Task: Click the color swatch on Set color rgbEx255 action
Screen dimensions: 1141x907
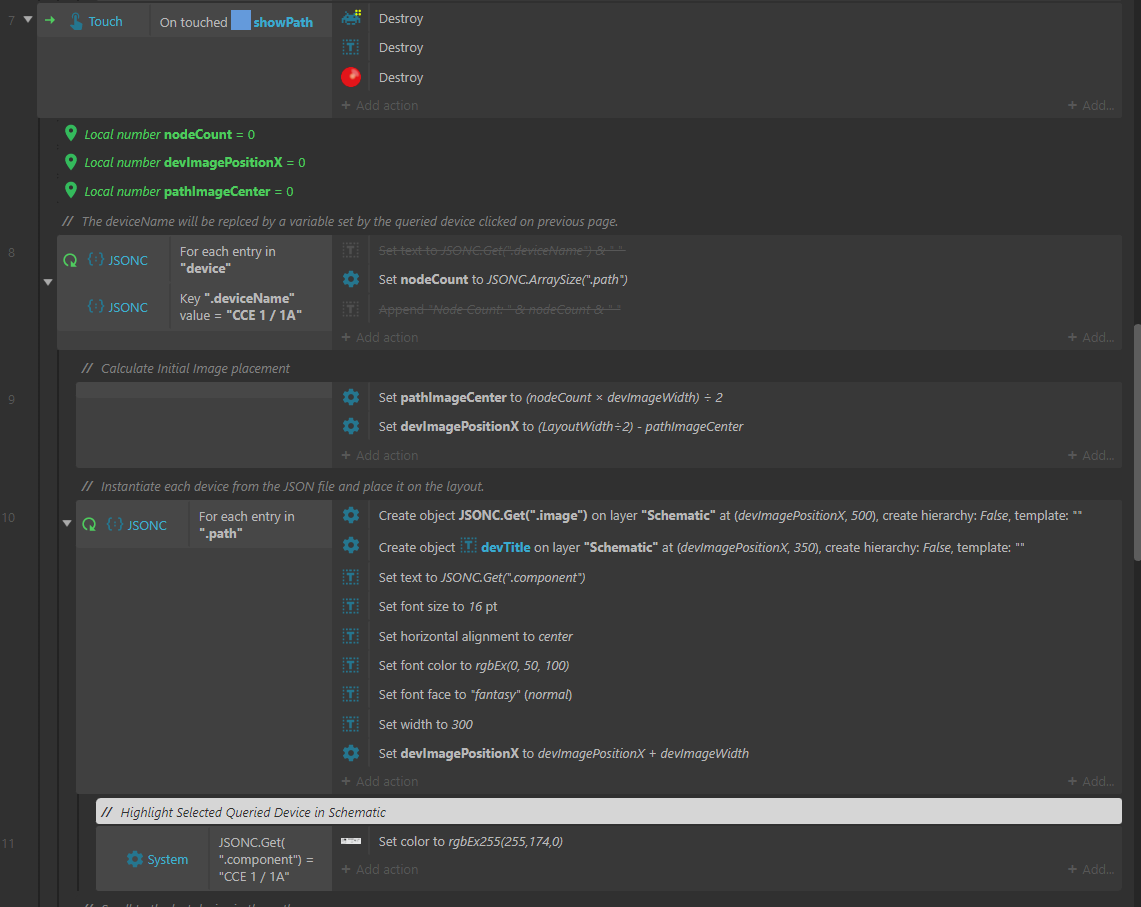Action: (351, 841)
